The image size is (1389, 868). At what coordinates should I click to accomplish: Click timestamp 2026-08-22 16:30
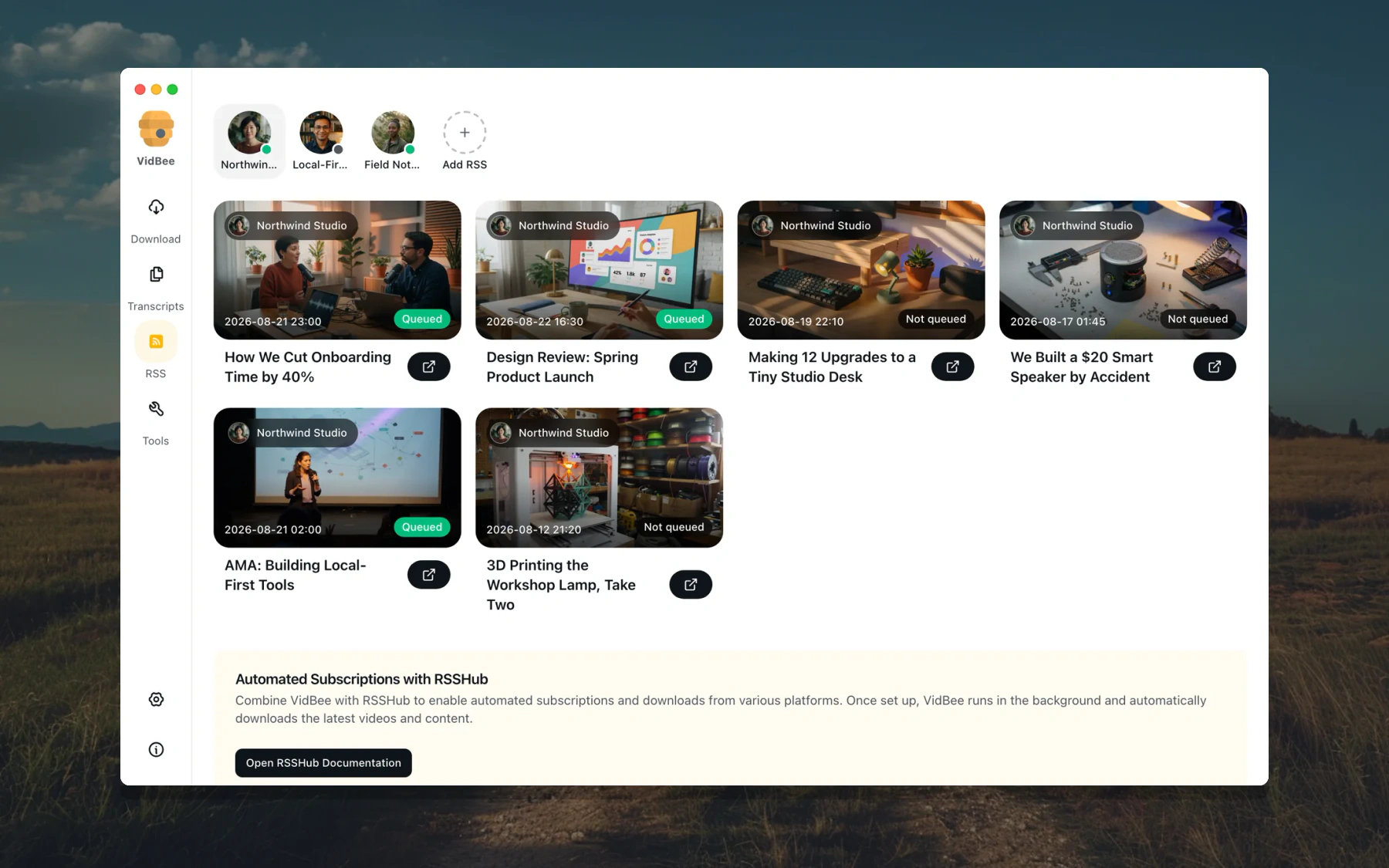click(535, 322)
